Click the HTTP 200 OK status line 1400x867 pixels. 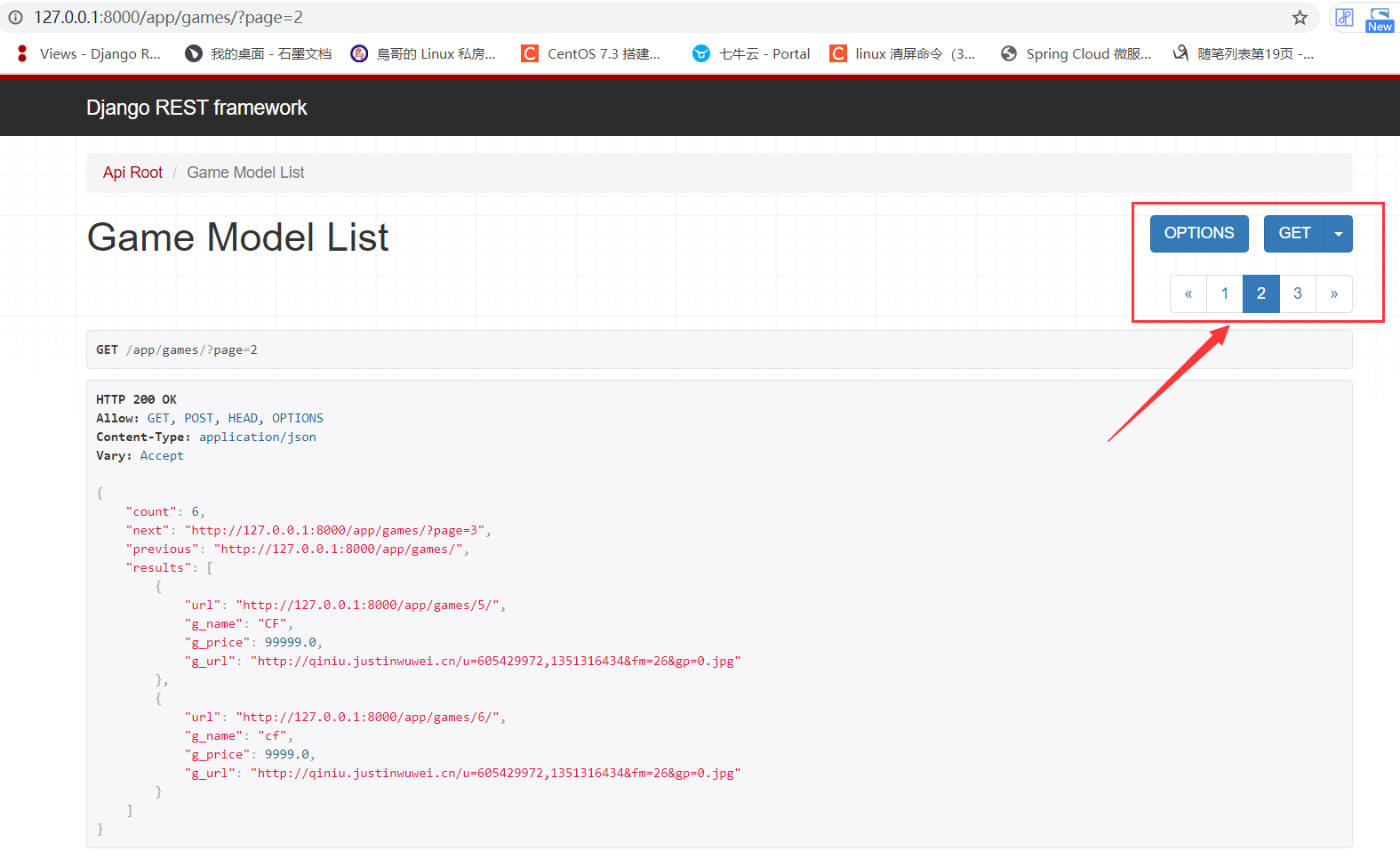136,400
